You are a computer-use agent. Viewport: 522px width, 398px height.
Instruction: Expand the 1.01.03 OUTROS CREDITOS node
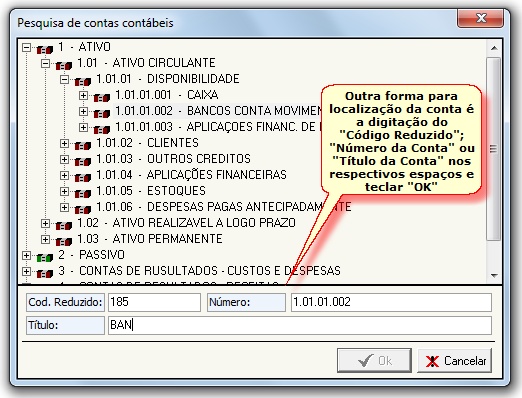64,159
